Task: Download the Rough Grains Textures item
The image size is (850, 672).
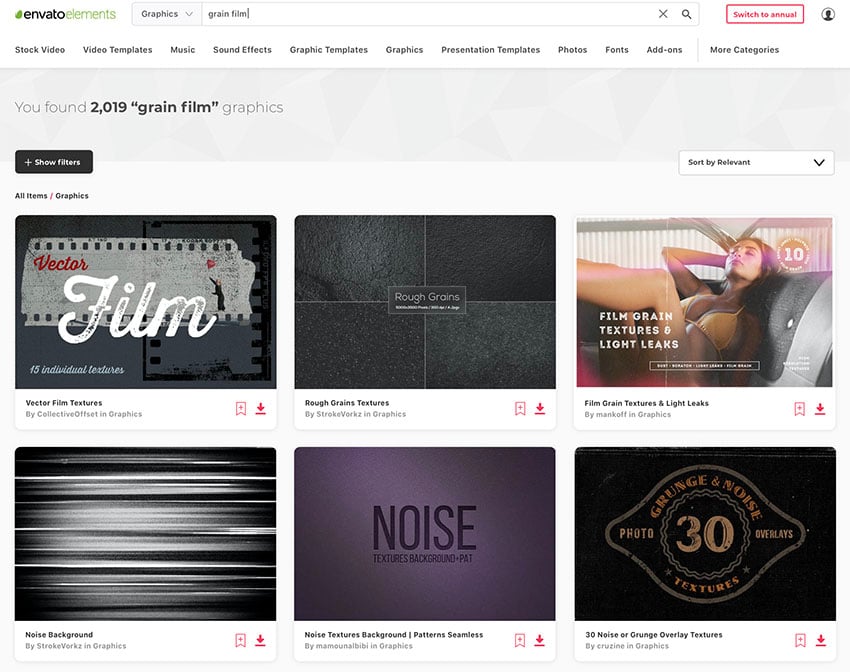Action: click(x=540, y=408)
